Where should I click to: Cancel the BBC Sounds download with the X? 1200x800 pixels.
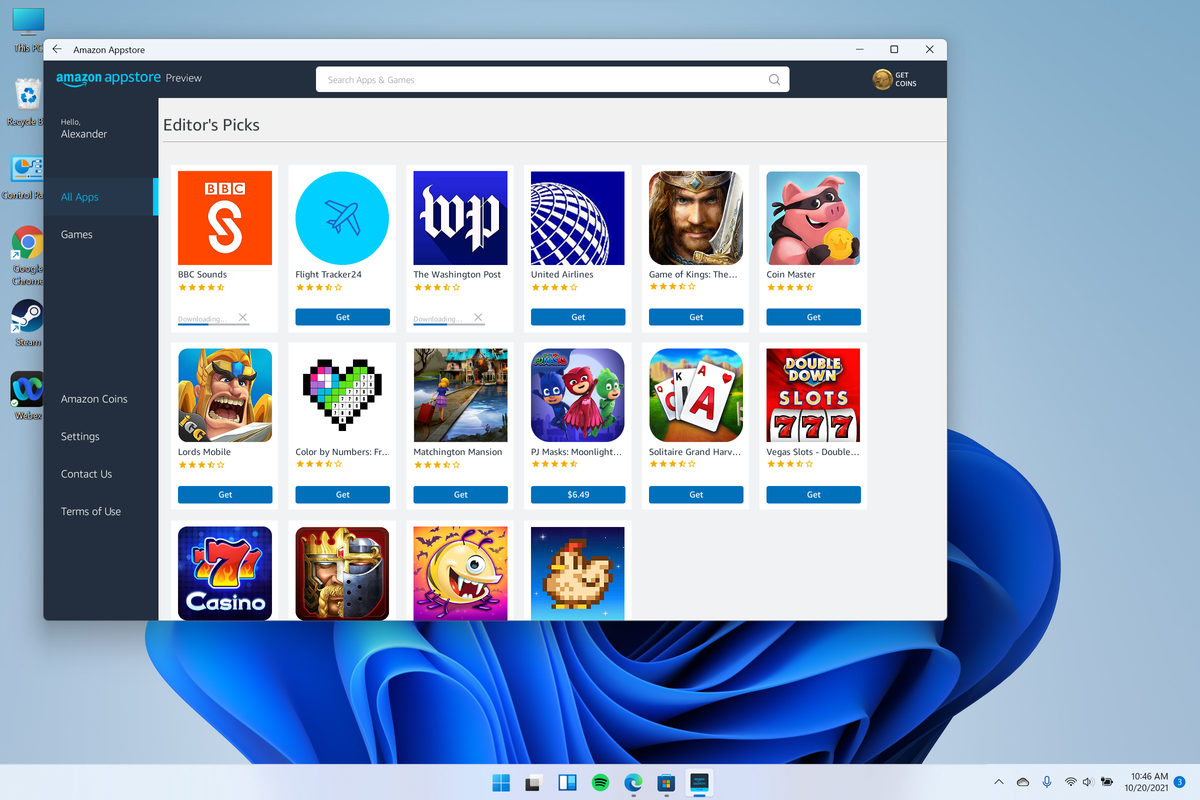(x=240, y=319)
